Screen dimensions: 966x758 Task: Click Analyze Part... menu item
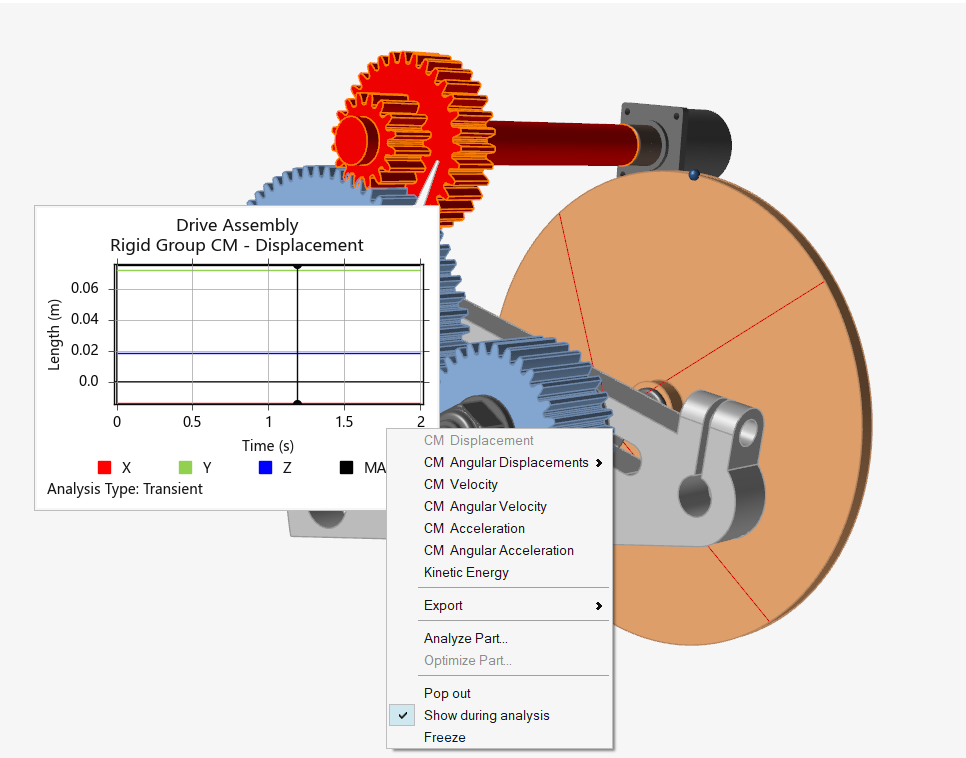coord(465,639)
